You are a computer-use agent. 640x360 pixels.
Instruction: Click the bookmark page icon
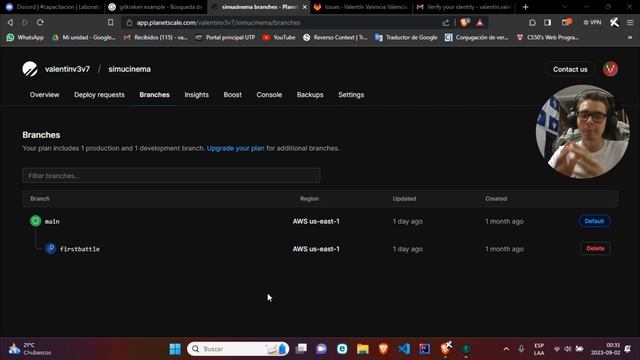point(110,22)
